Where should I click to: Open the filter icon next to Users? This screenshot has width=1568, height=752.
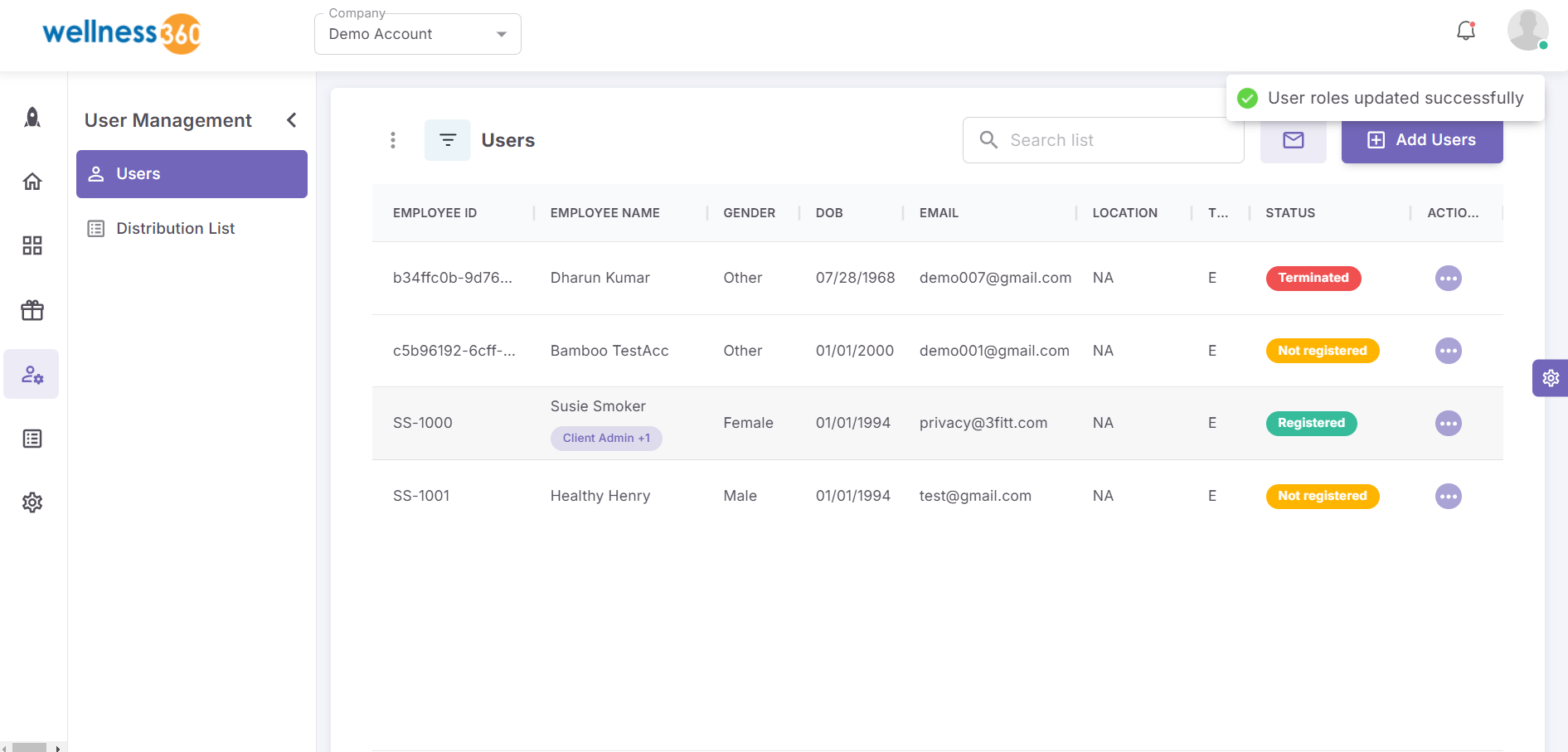(x=448, y=140)
